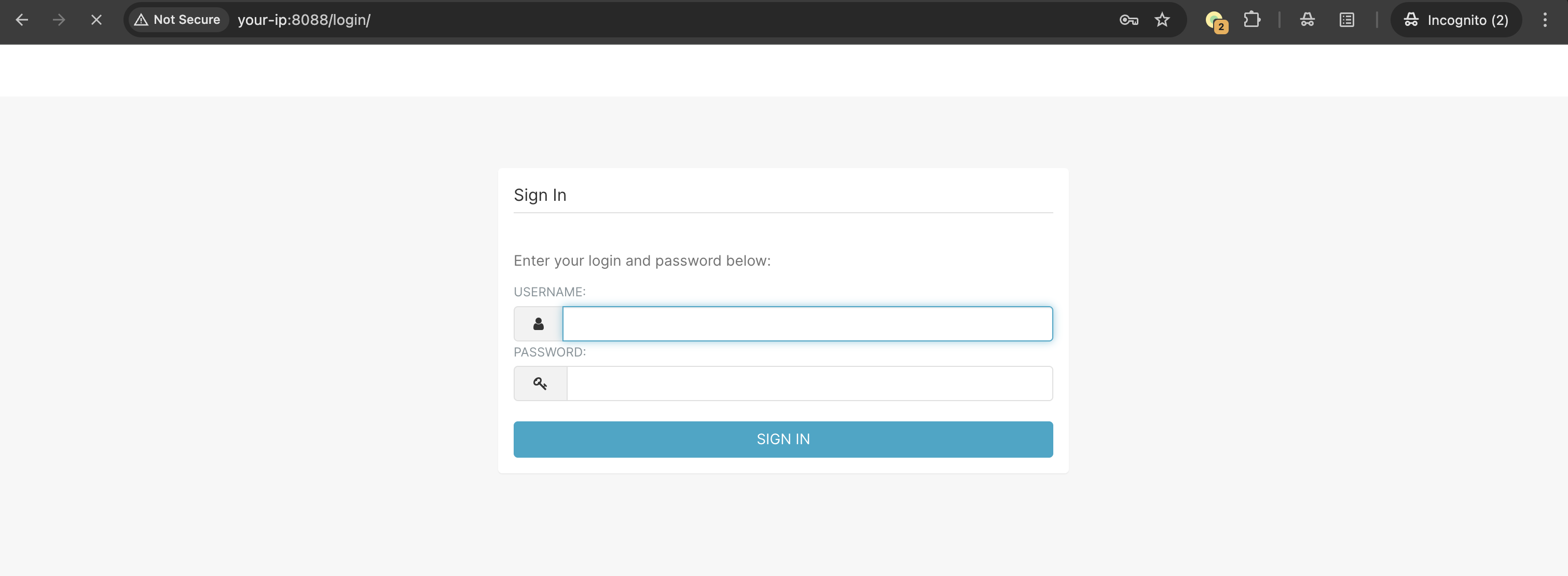Stop the page from loading
Screen dimensions: 1568x576
pos(96,20)
